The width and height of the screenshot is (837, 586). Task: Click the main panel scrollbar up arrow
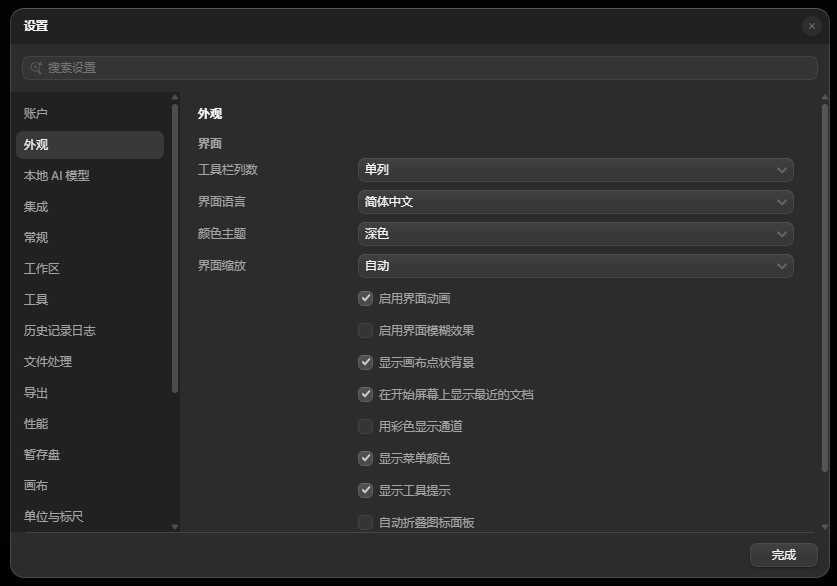[825, 97]
